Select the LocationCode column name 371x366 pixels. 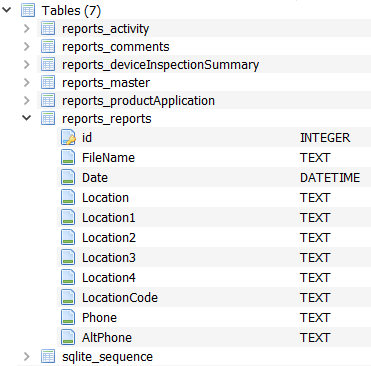point(120,297)
